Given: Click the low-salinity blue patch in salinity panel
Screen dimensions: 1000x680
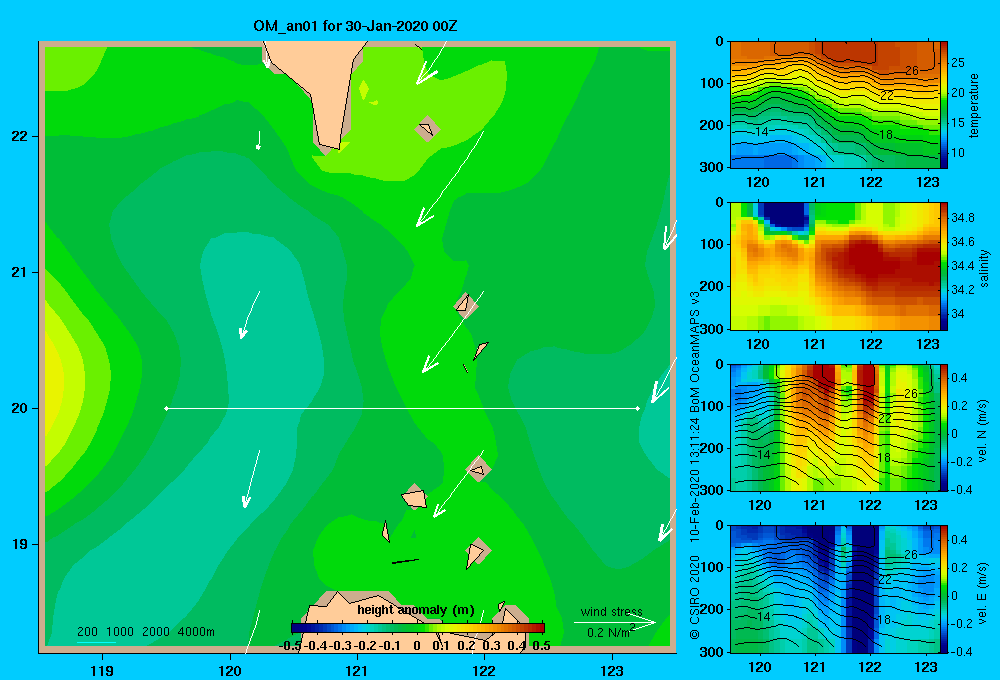Looking at the screenshot, I should click(x=786, y=215).
